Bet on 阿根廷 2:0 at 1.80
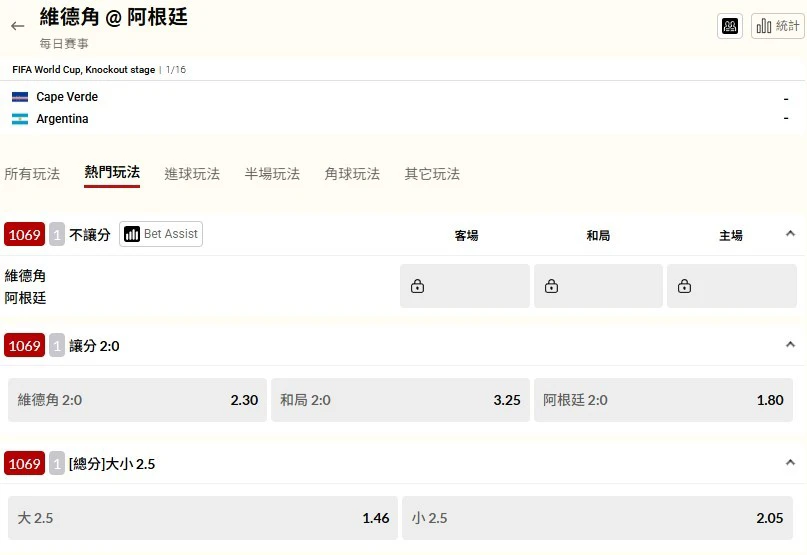807x555 pixels. (x=663, y=400)
